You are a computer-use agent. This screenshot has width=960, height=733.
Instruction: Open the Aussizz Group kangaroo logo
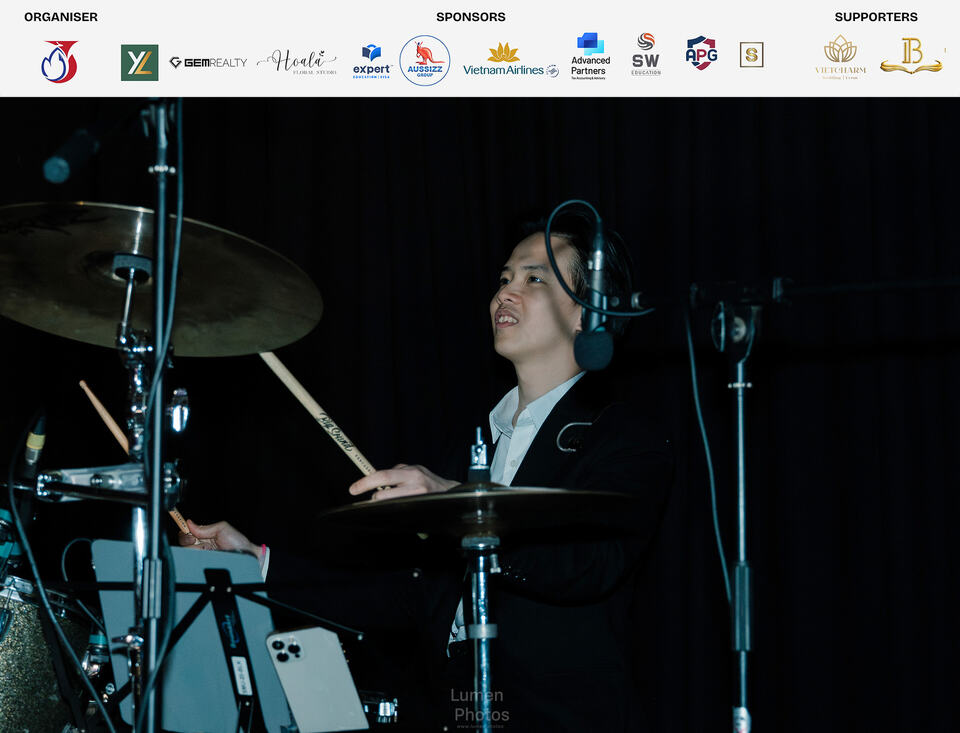(x=425, y=60)
